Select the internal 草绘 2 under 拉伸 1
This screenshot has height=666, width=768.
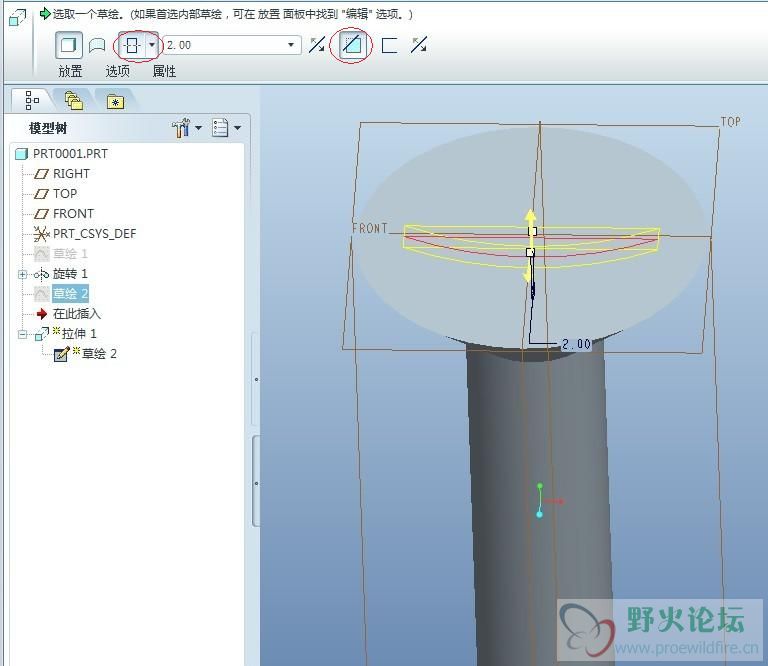pos(86,354)
